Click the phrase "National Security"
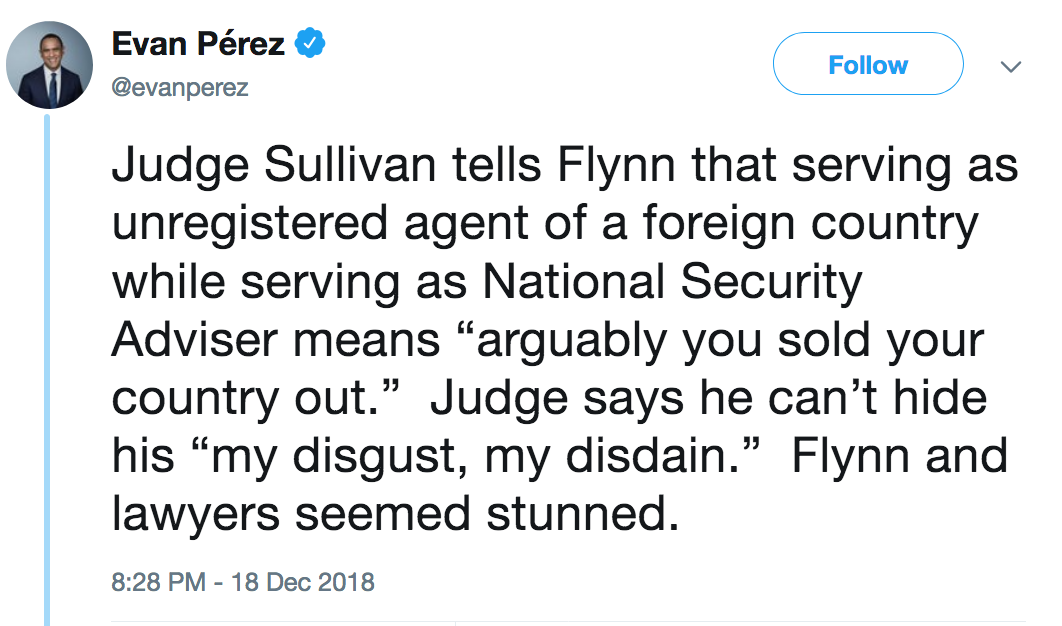 pyautogui.click(x=672, y=283)
